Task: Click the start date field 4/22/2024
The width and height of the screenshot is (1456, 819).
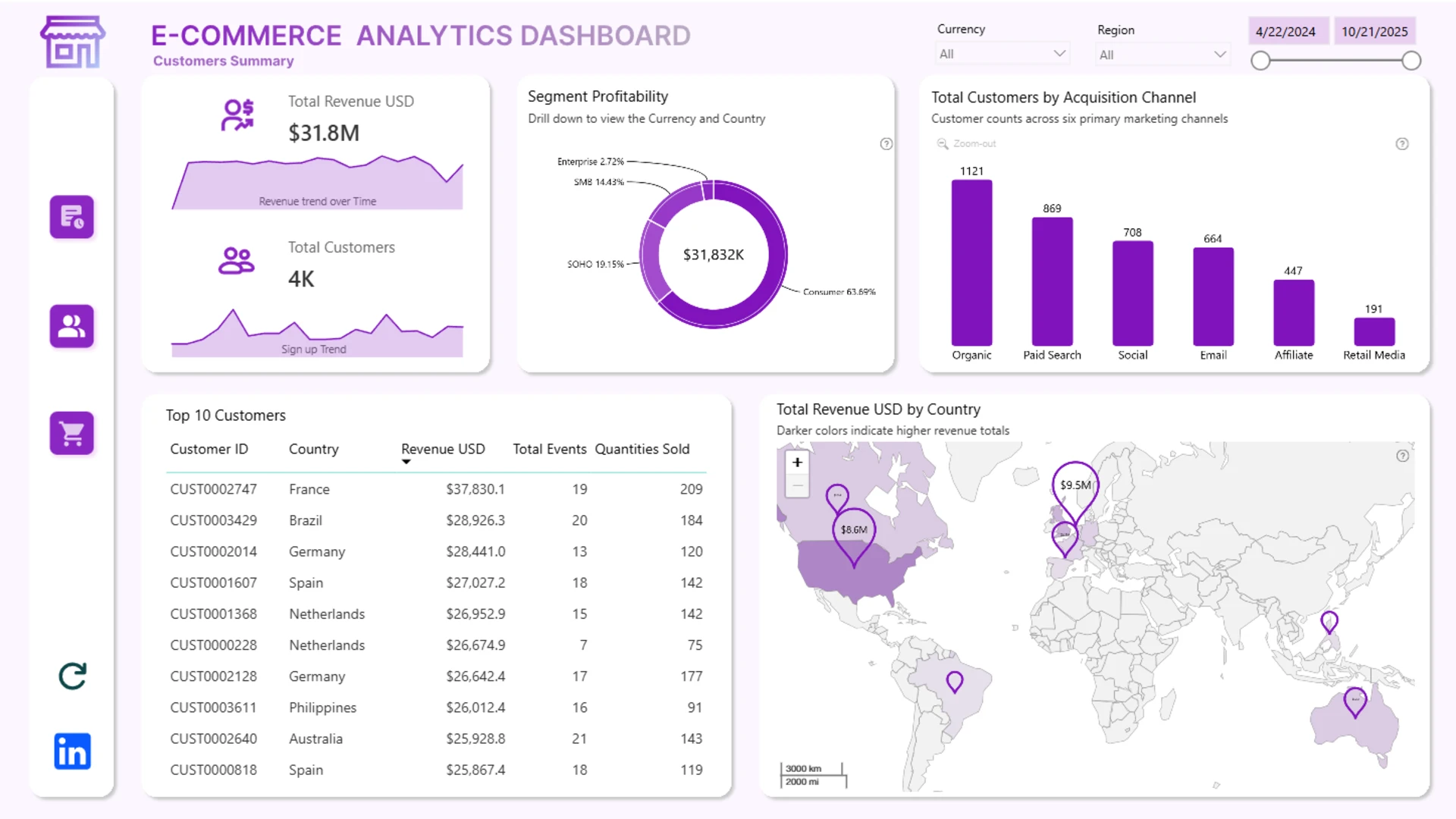Action: [1285, 32]
